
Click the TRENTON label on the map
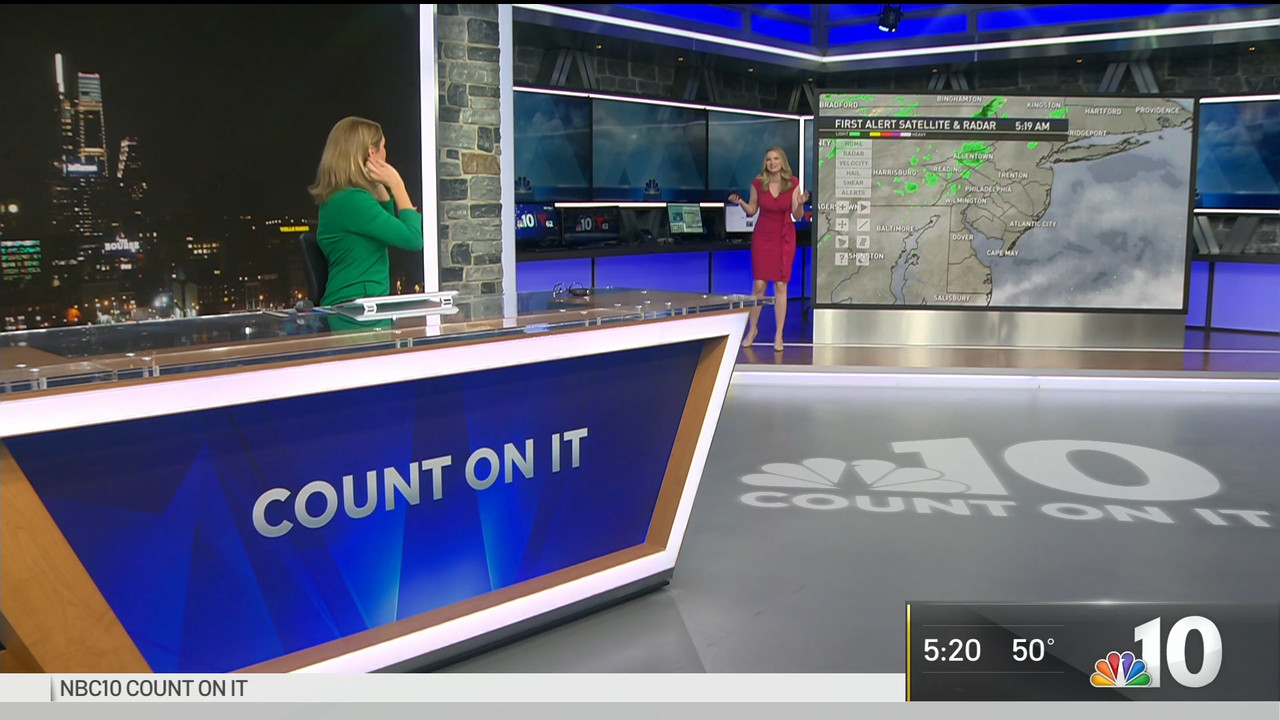pyautogui.click(x=1012, y=175)
